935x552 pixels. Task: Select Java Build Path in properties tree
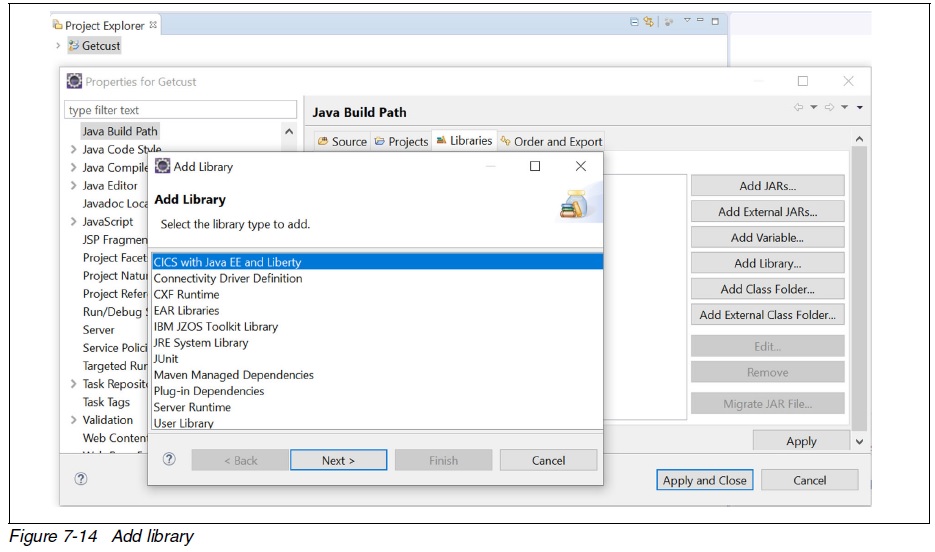(120, 131)
